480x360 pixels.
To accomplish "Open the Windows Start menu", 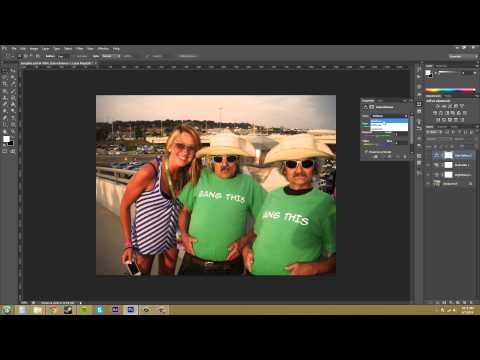I will [x=6, y=310].
